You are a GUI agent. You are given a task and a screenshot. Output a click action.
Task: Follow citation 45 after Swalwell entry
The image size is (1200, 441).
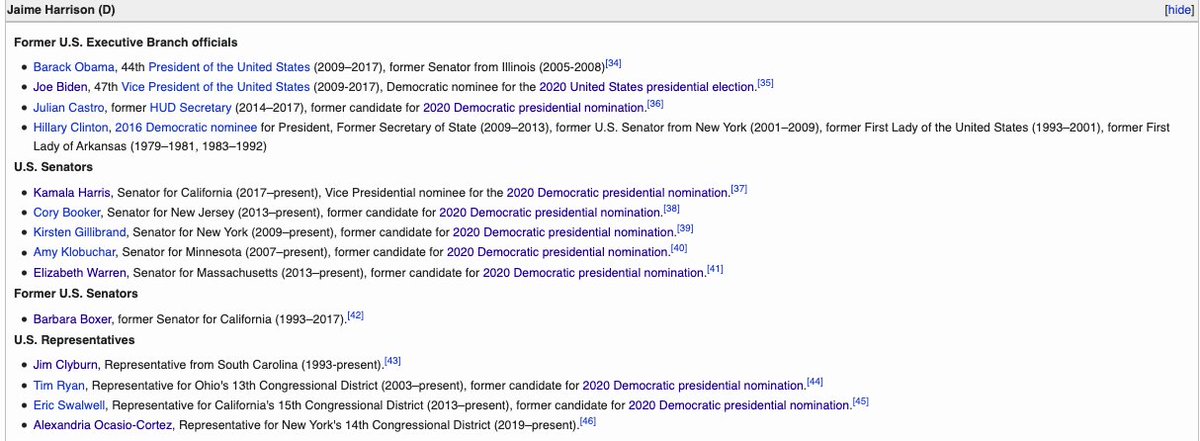[x=861, y=401]
